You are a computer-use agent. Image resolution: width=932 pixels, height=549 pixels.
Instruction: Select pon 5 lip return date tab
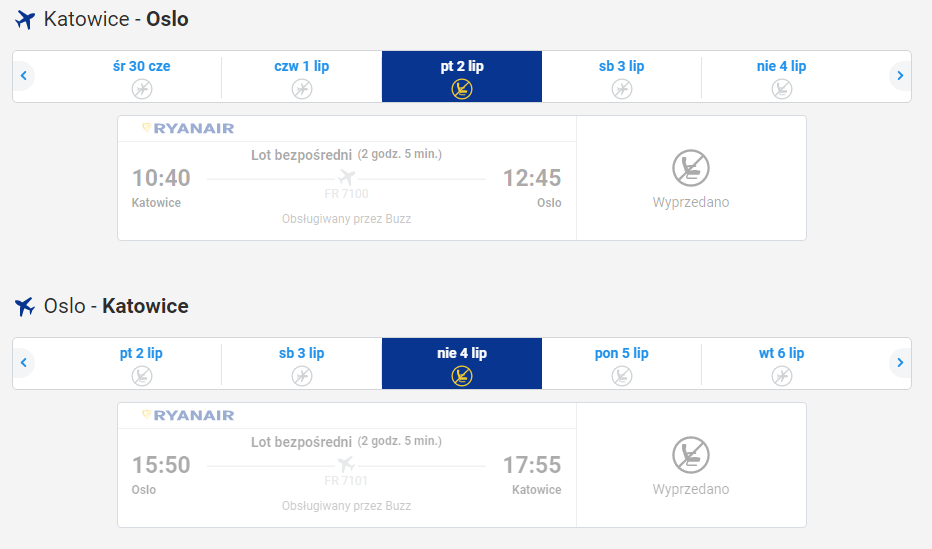pyautogui.click(x=621, y=364)
